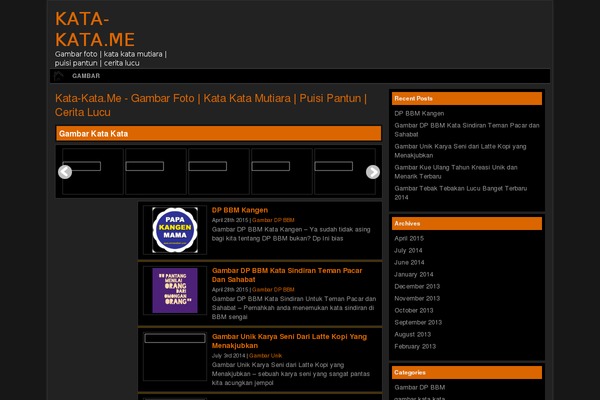The height and width of the screenshot is (400, 600).
Task: Open the DP BBM Kangen post title
Action: (240, 210)
